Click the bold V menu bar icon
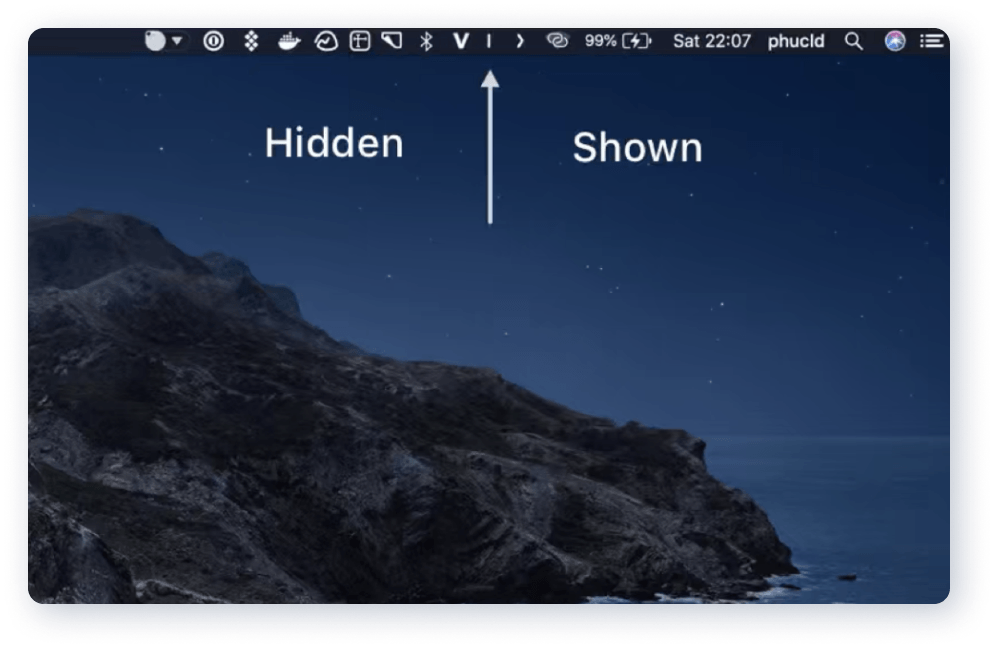The height and width of the screenshot is (648, 994). coord(461,41)
